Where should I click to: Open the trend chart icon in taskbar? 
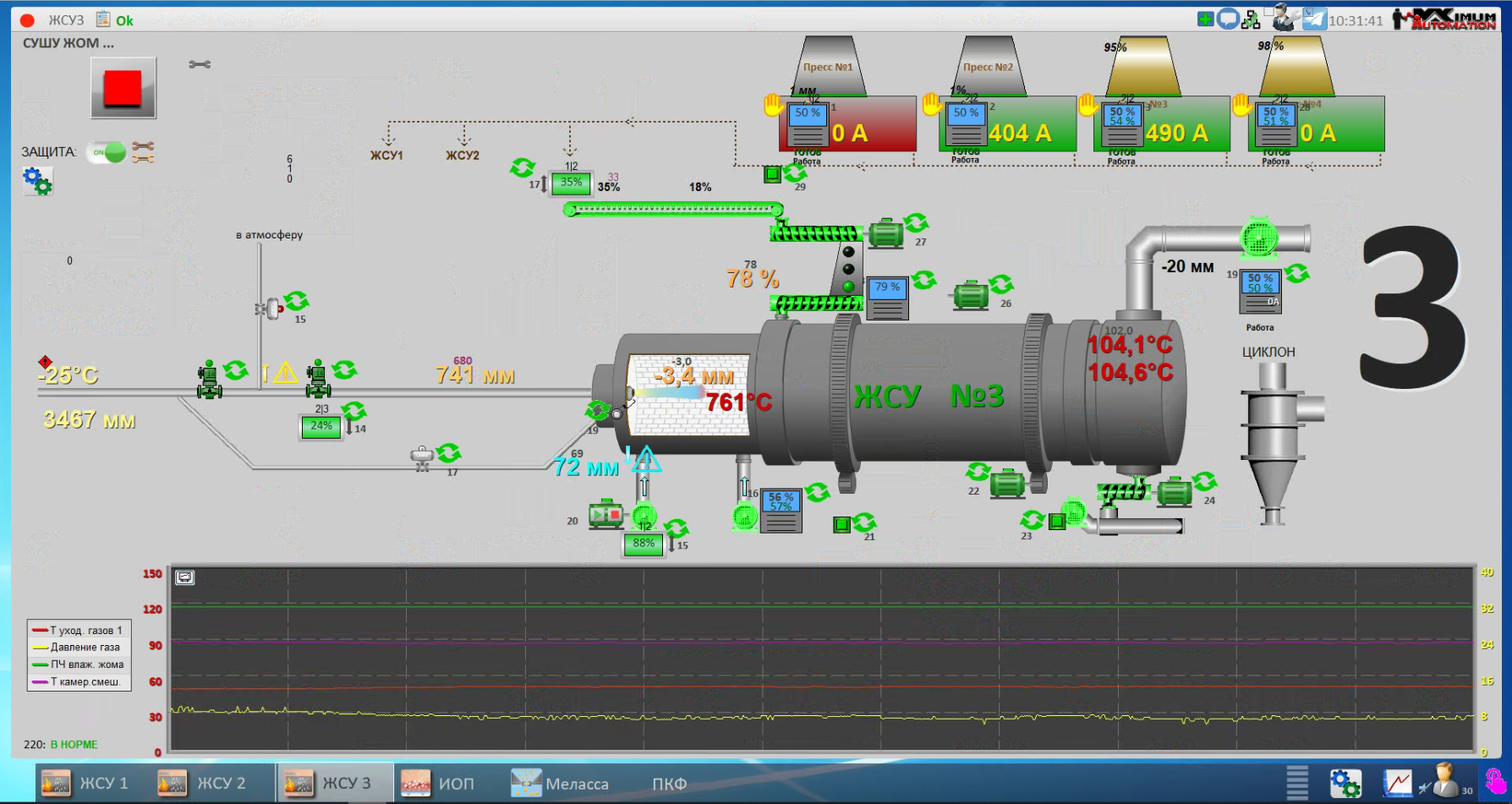click(x=1397, y=783)
